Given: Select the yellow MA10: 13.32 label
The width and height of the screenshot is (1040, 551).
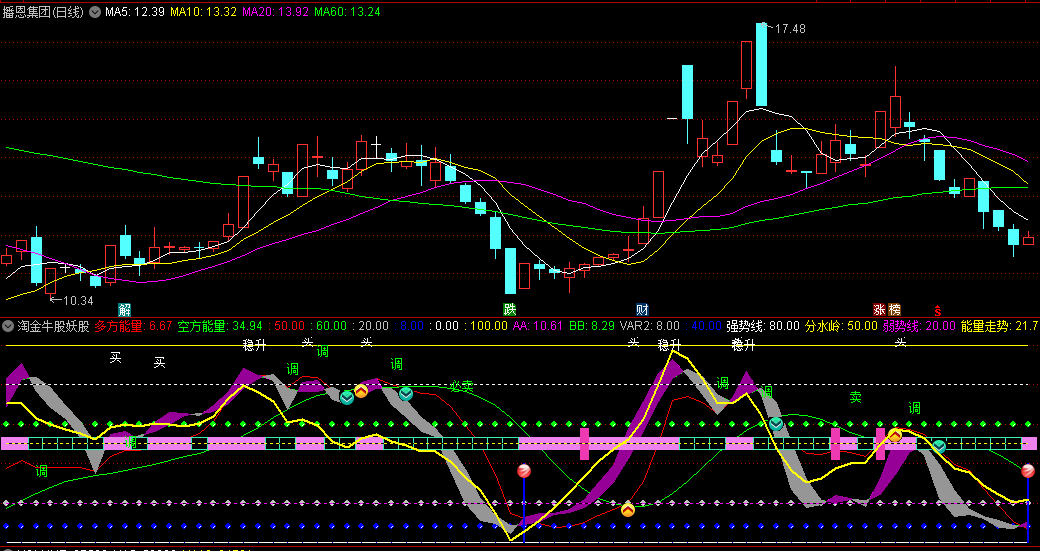Looking at the screenshot, I should coord(203,12).
